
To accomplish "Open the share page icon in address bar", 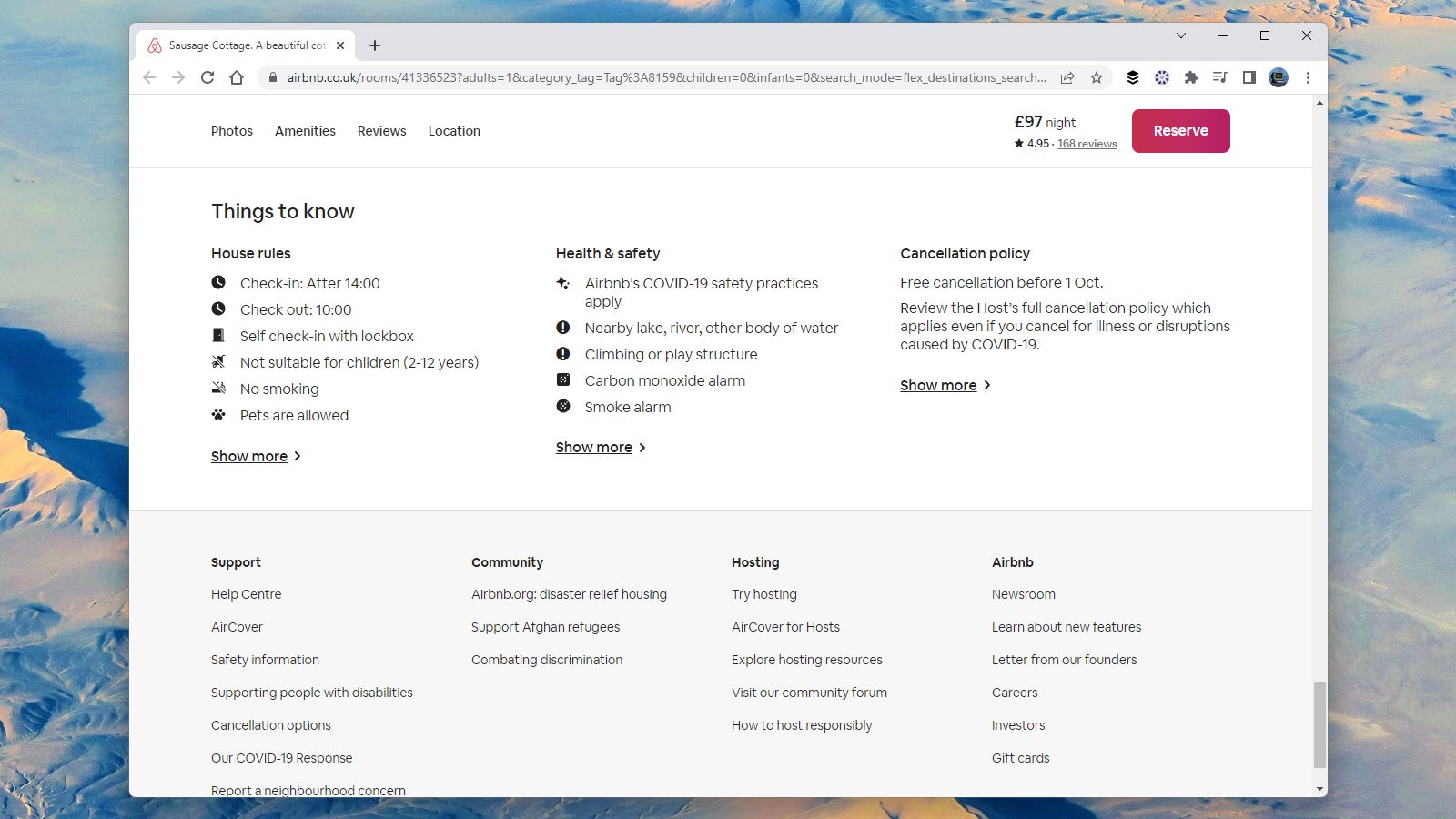I will pyautogui.click(x=1067, y=77).
